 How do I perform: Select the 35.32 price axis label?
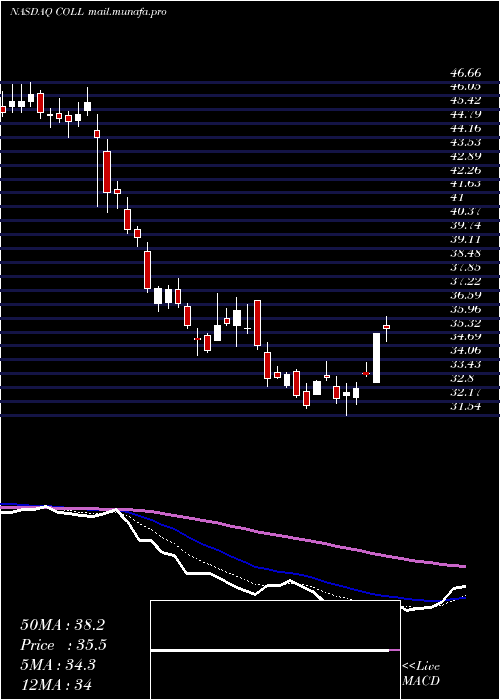coord(465,323)
